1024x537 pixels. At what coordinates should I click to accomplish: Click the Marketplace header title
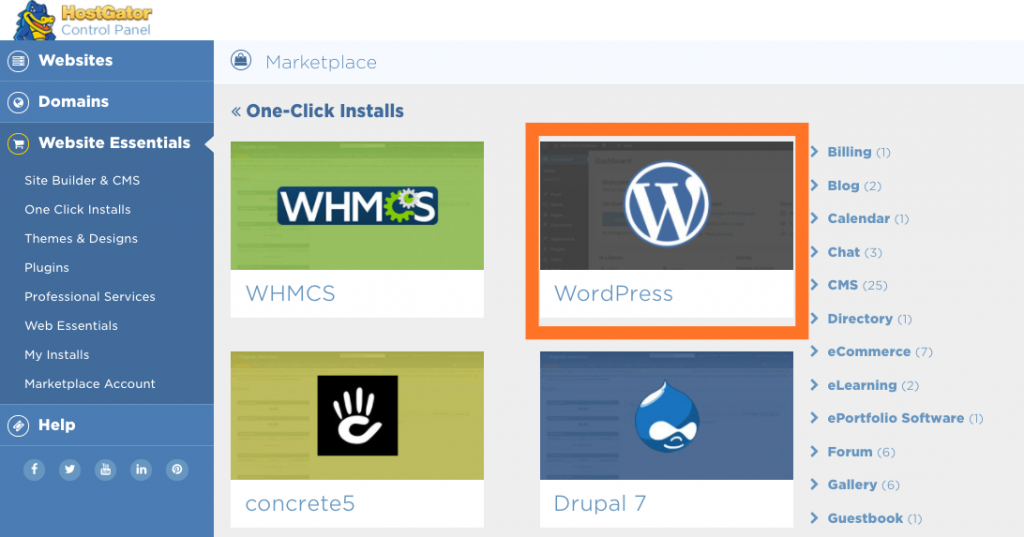[x=321, y=62]
